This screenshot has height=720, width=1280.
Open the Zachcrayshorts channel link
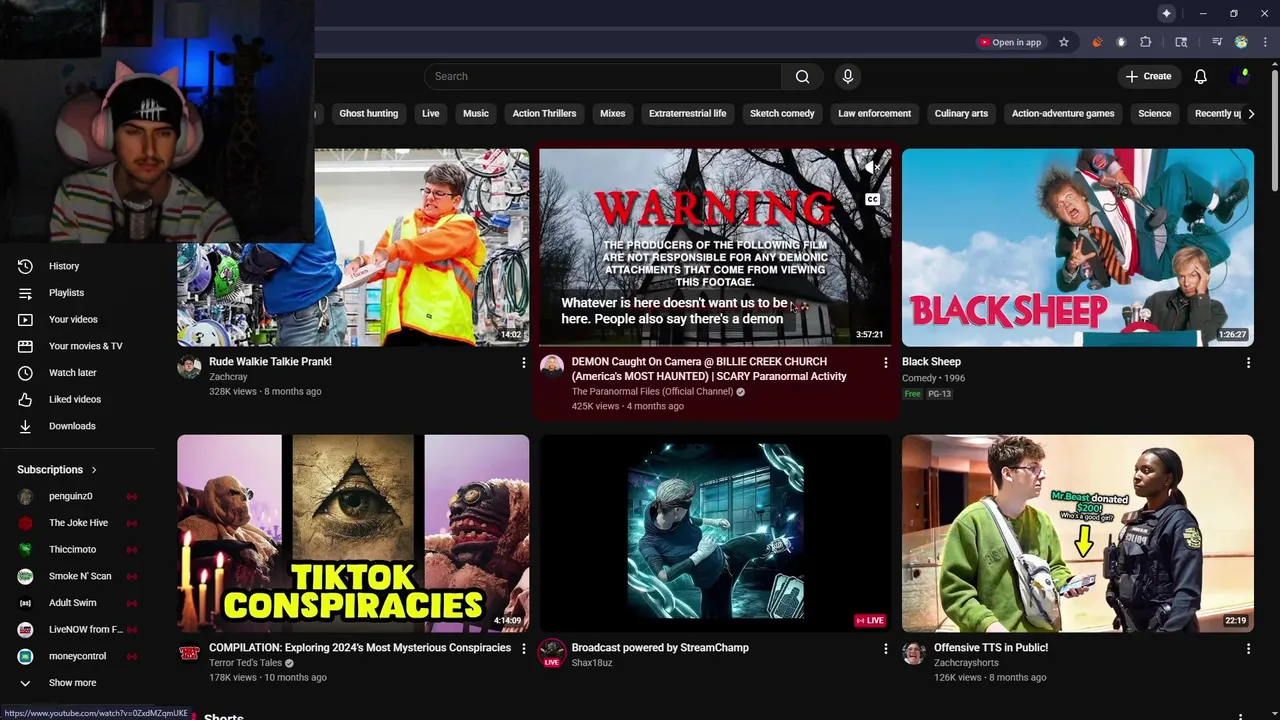click(966, 663)
